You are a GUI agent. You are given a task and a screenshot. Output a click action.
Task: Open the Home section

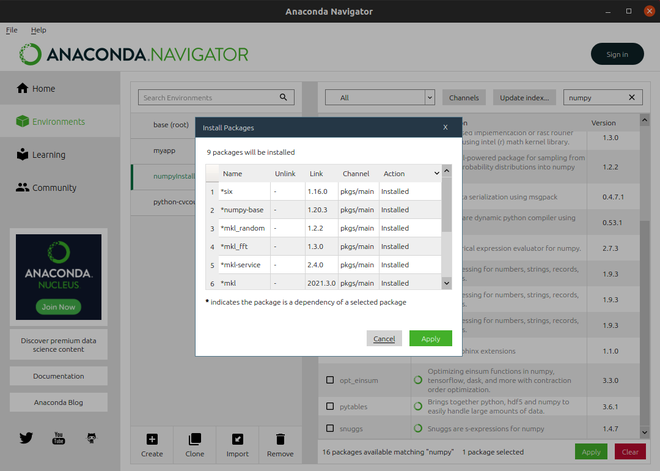tap(60, 88)
